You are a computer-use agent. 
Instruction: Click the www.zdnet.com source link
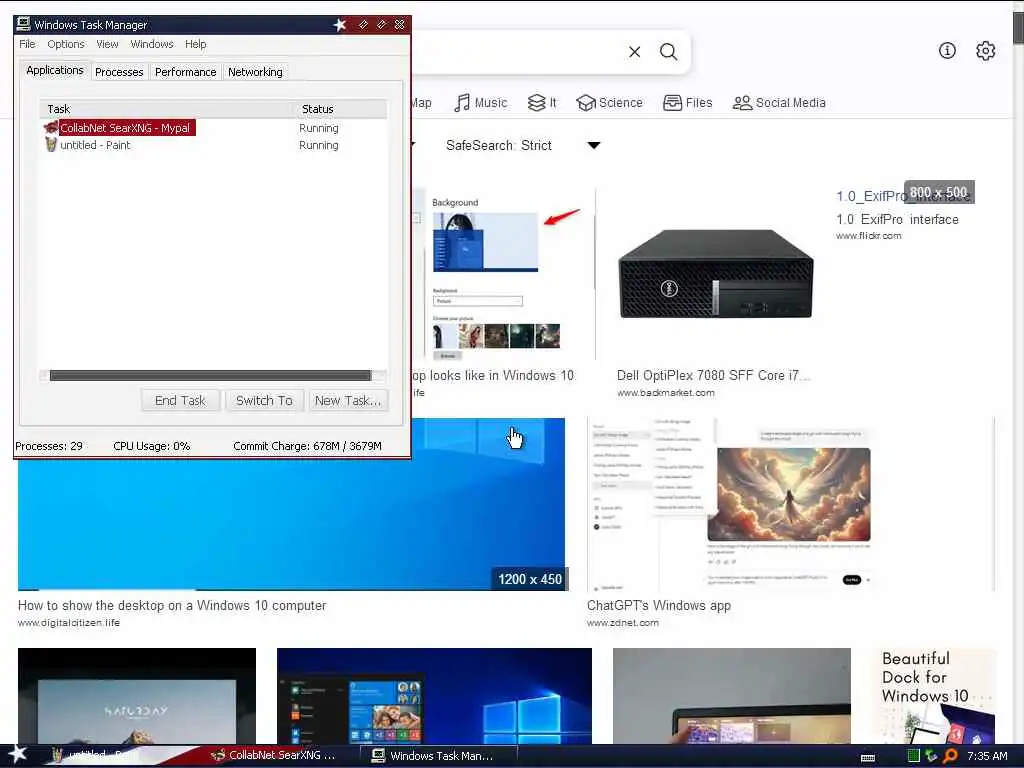click(x=622, y=622)
